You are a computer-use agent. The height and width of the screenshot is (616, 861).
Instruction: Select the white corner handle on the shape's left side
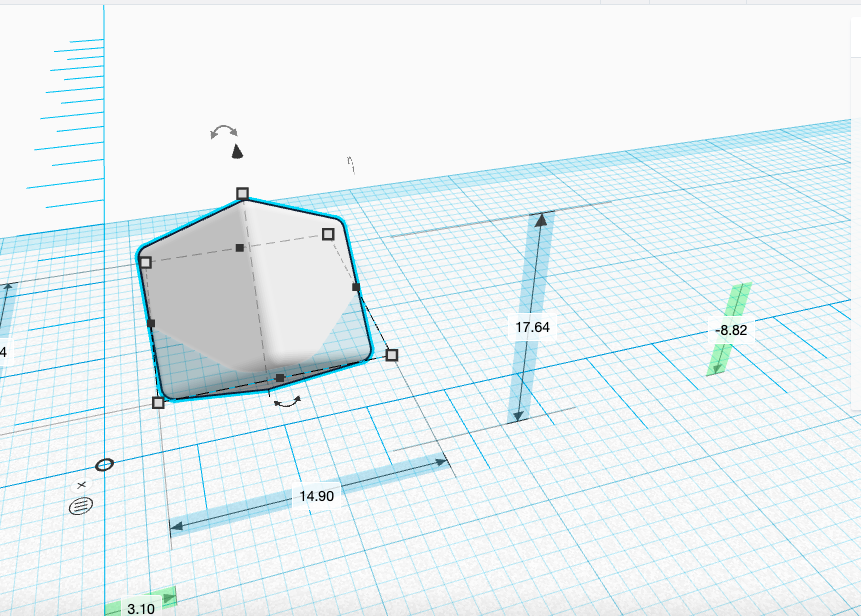pyautogui.click(x=145, y=262)
